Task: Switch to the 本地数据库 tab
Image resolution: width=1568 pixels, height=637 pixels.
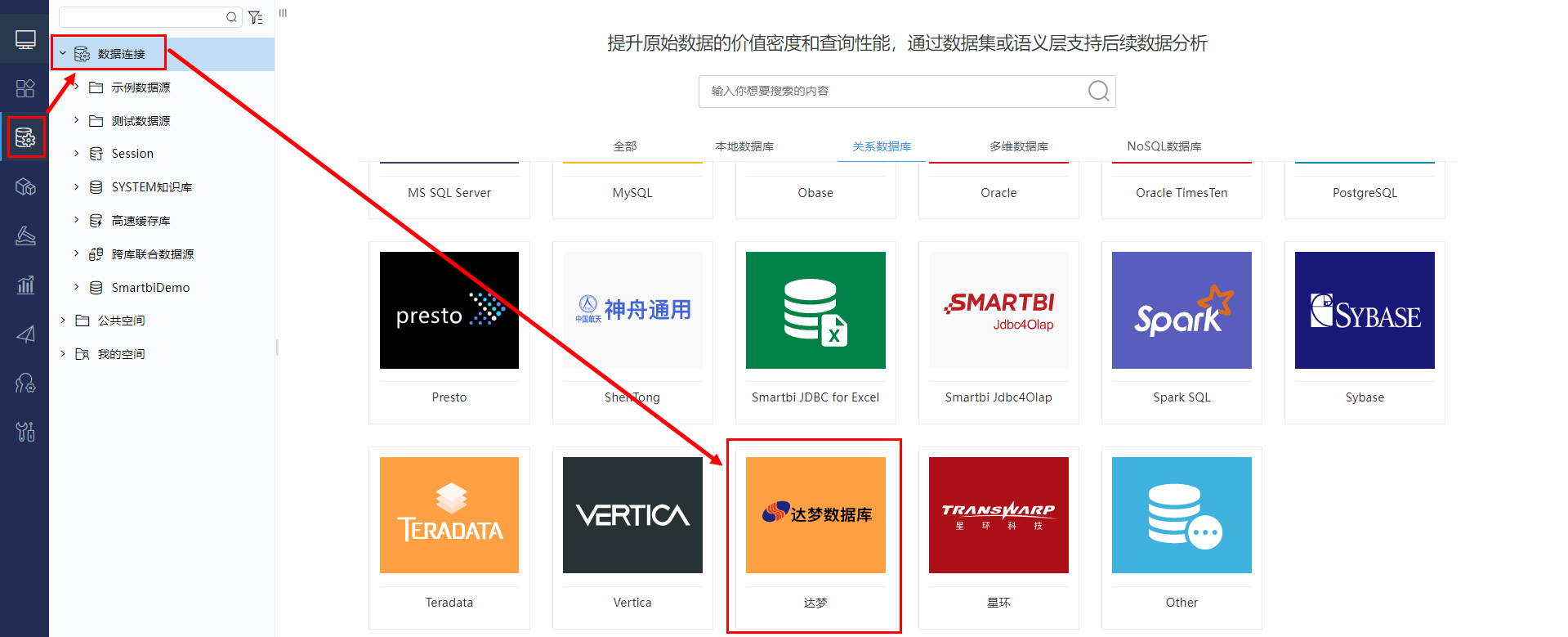Action: point(744,146)
